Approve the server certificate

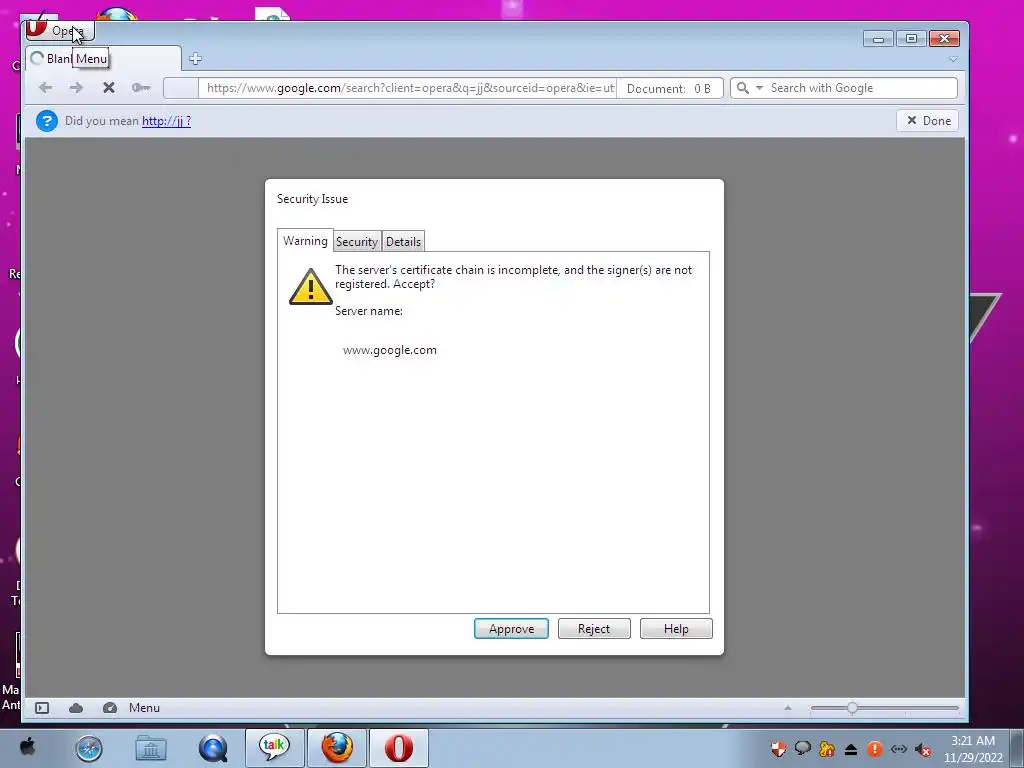(x=511, y=629)
